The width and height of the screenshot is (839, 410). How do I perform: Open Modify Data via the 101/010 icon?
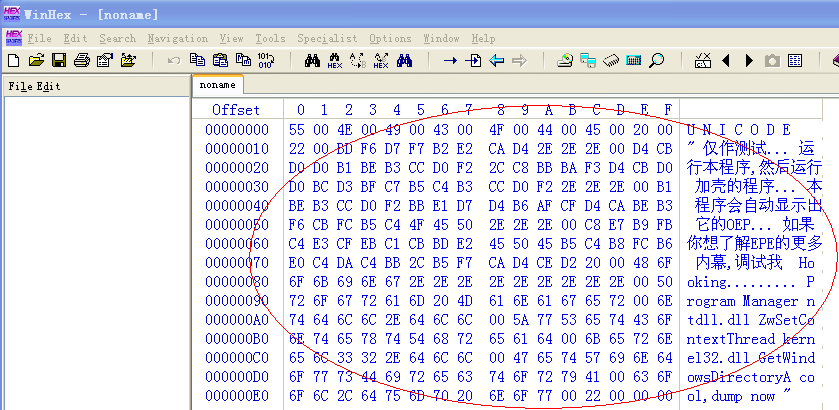266,60
